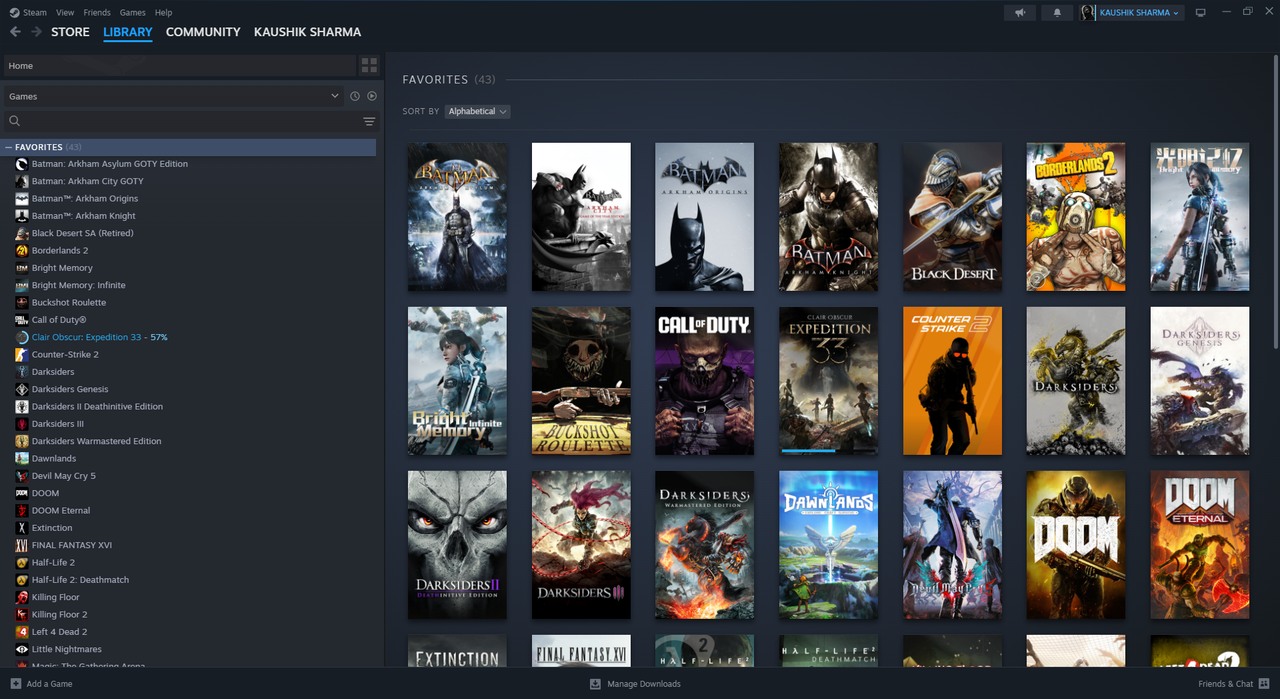Open the View menu

[65, 12]
